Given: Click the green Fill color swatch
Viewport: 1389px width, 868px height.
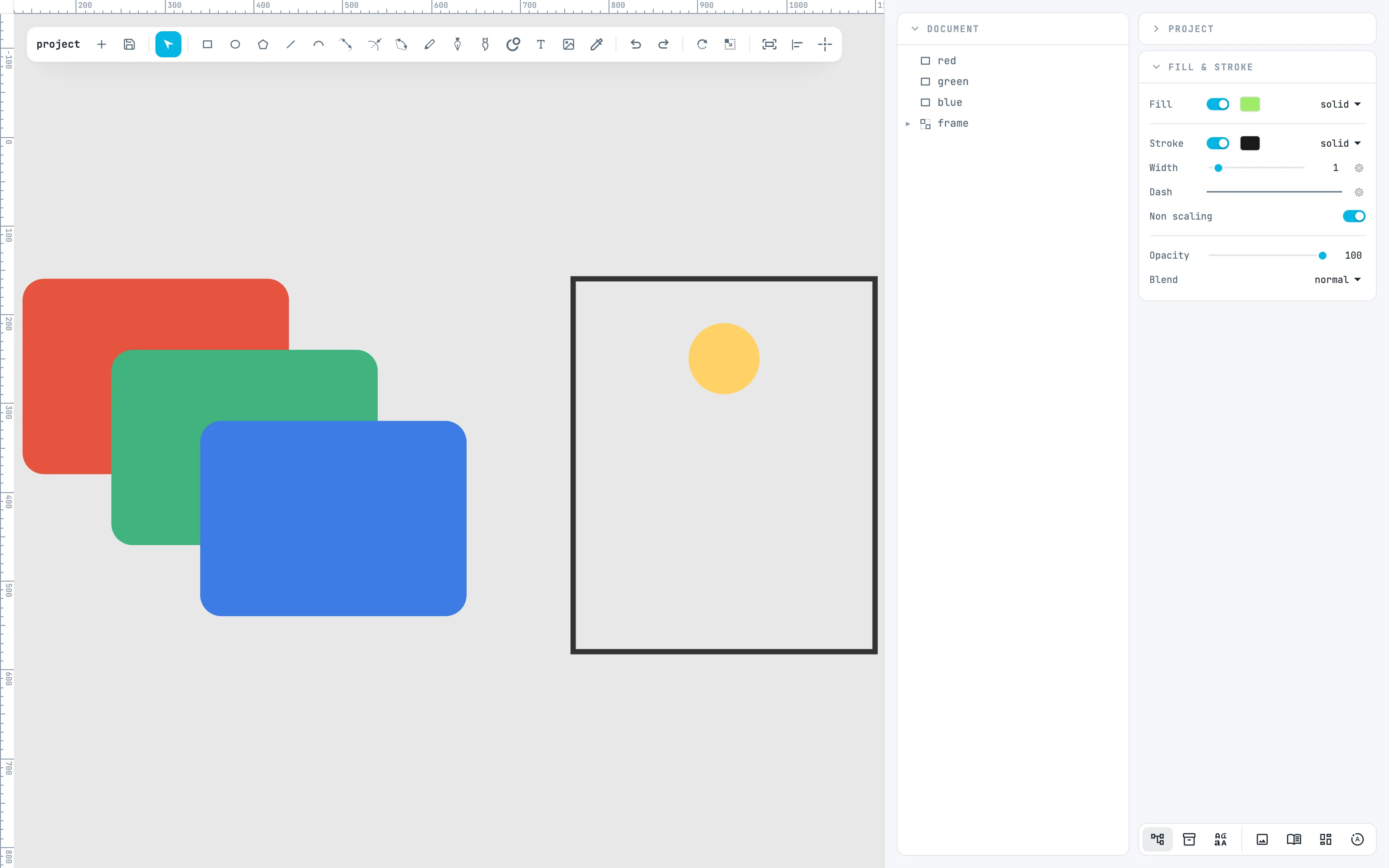Looking at the screenshot, I should point(1250,104).
